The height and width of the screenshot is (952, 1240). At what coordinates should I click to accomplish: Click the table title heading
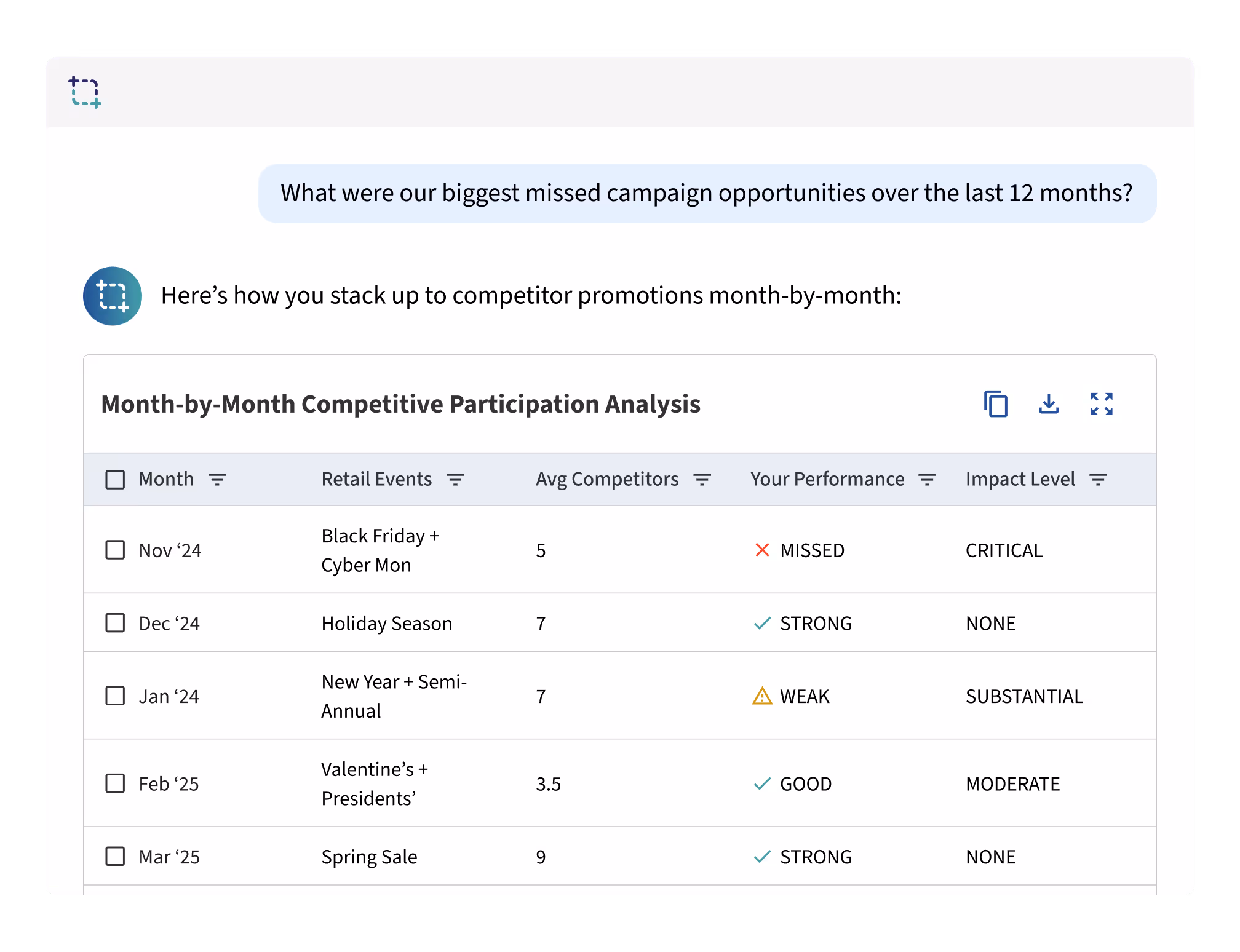coord(400,404)
